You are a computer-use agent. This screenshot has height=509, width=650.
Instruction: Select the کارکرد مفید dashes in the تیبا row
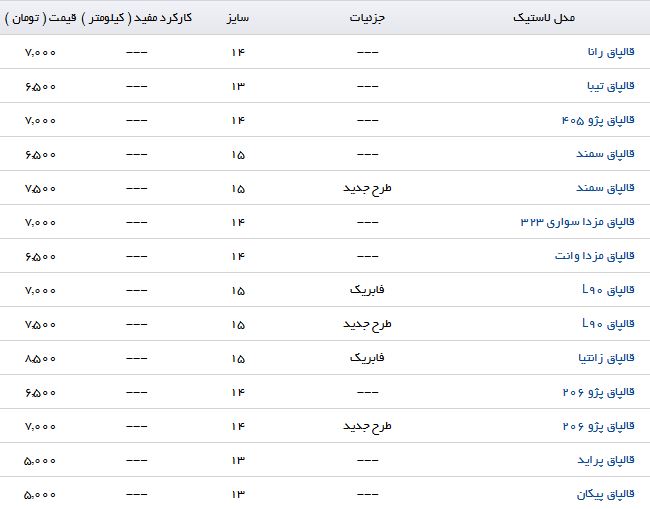[137, 87]
